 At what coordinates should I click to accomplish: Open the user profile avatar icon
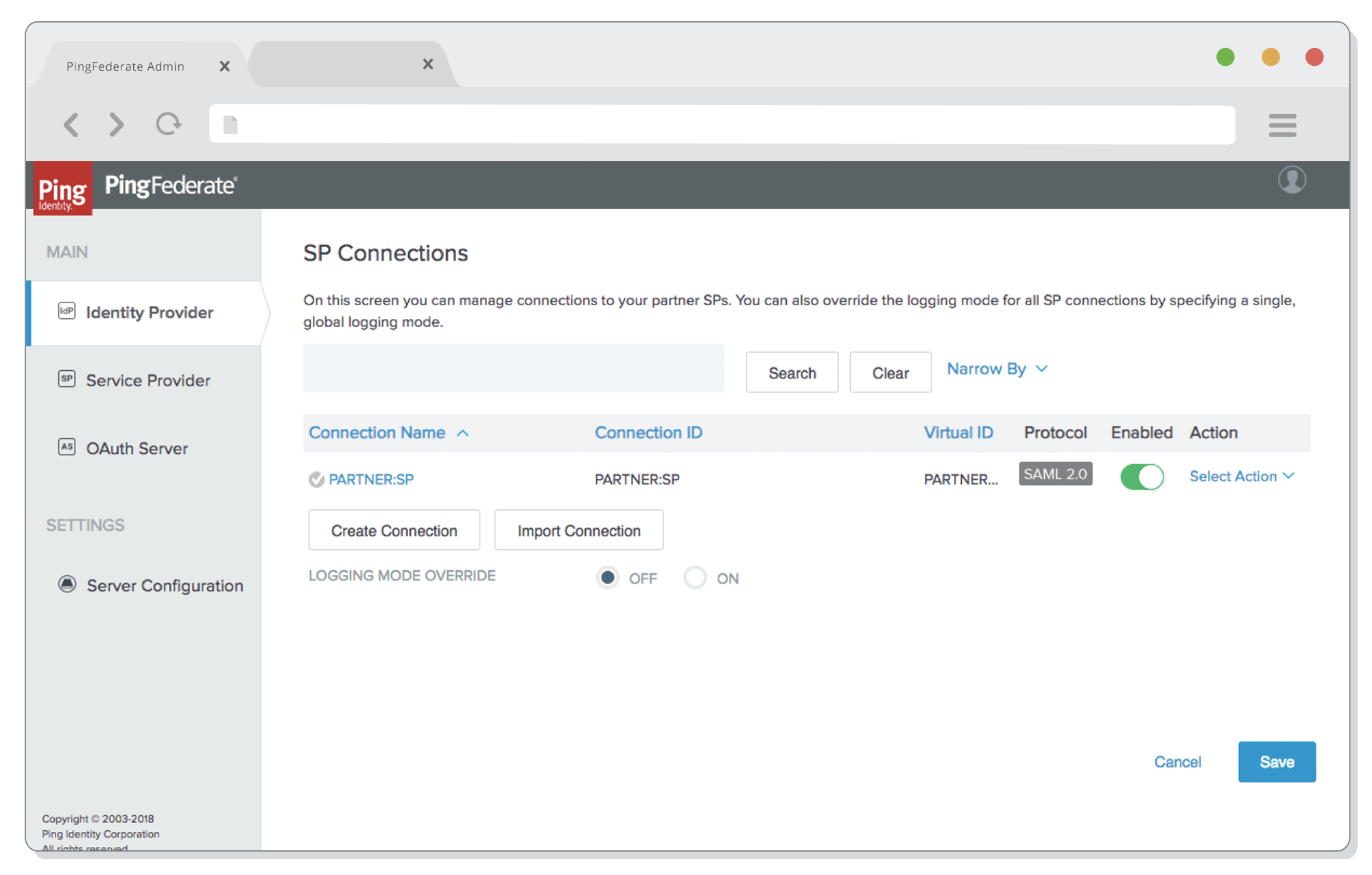tap(1292, 180)
